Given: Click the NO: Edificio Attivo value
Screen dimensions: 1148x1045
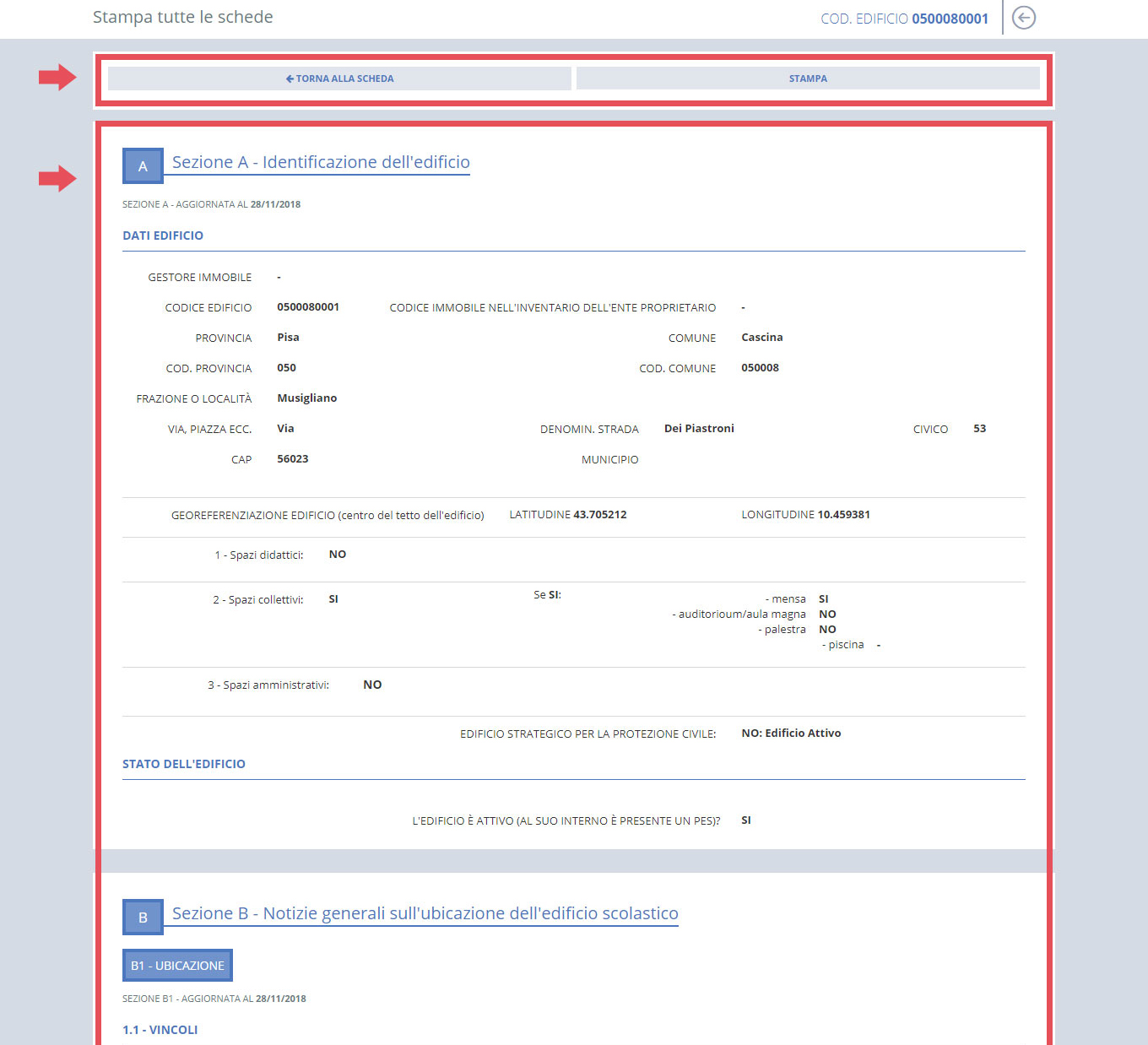Looking at the screenshot, I should (x=791, y=734).
